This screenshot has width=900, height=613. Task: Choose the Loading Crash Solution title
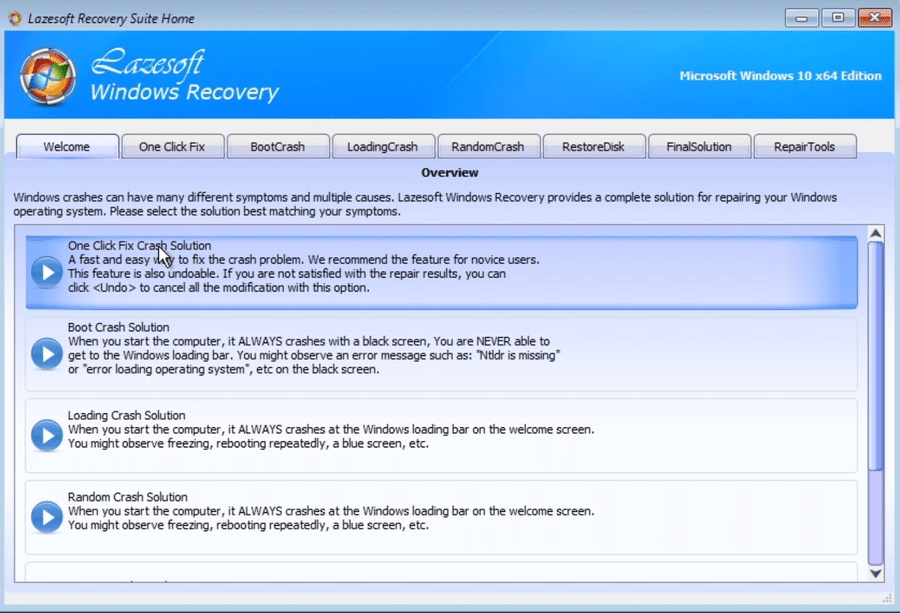pos(126,415)
